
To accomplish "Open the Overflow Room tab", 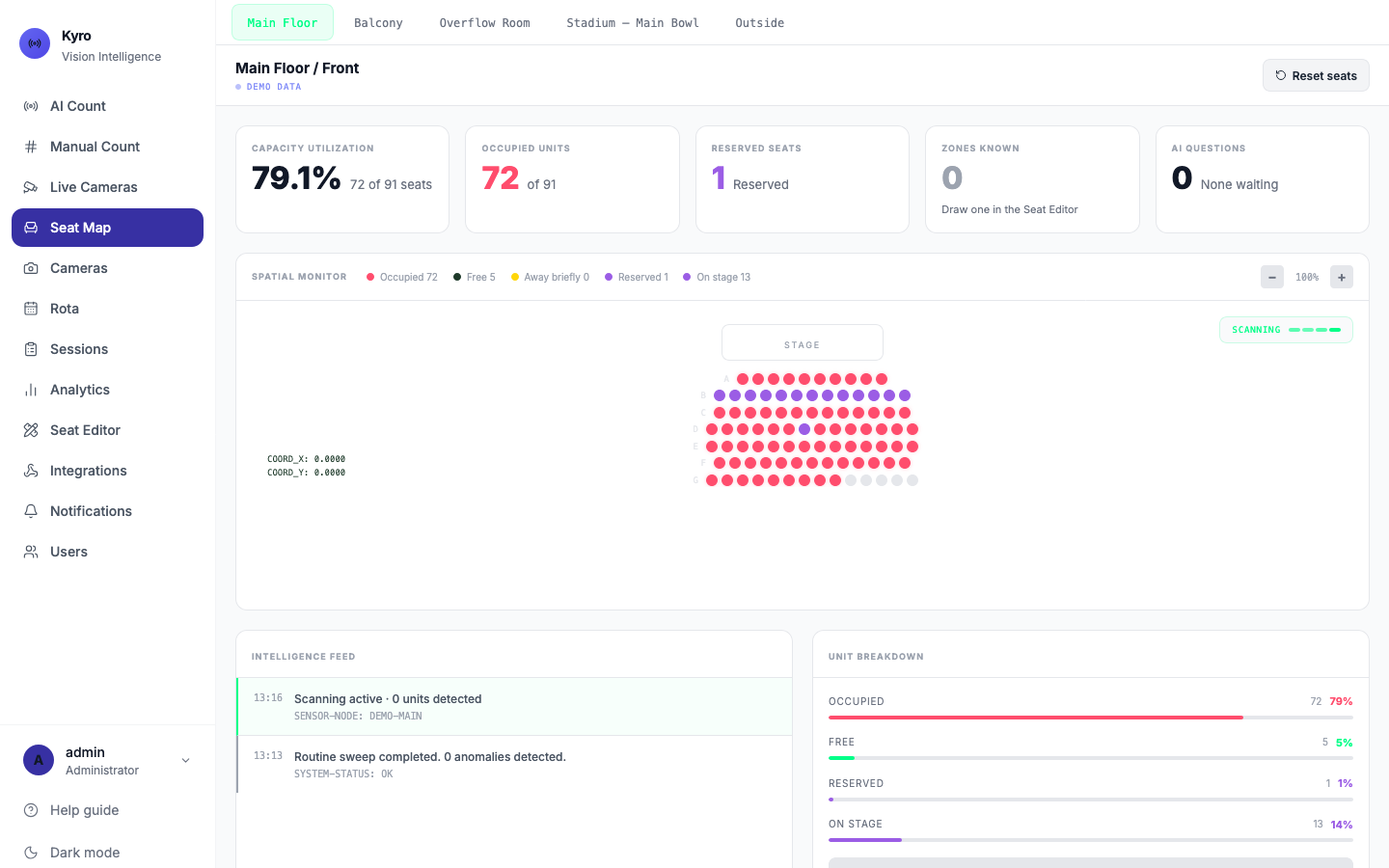I will tap(484, 22).
